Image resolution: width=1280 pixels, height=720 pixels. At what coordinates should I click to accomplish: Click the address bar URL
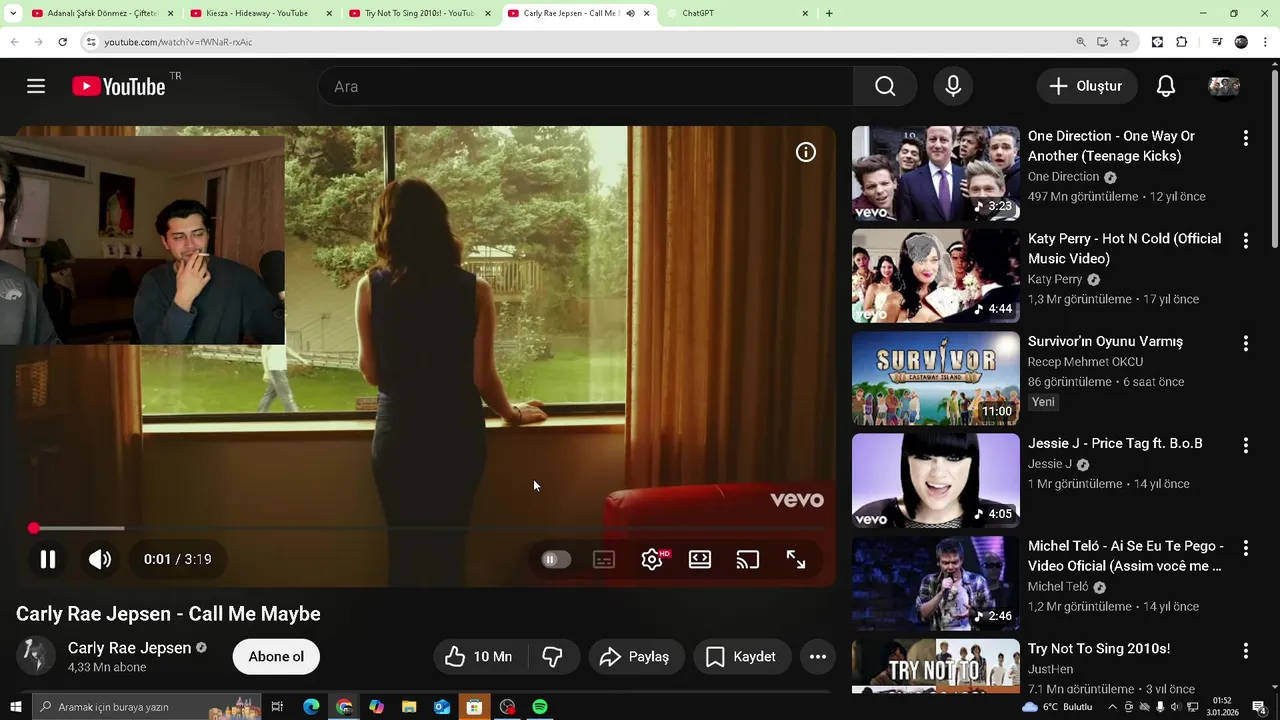(x=178, y=42)
